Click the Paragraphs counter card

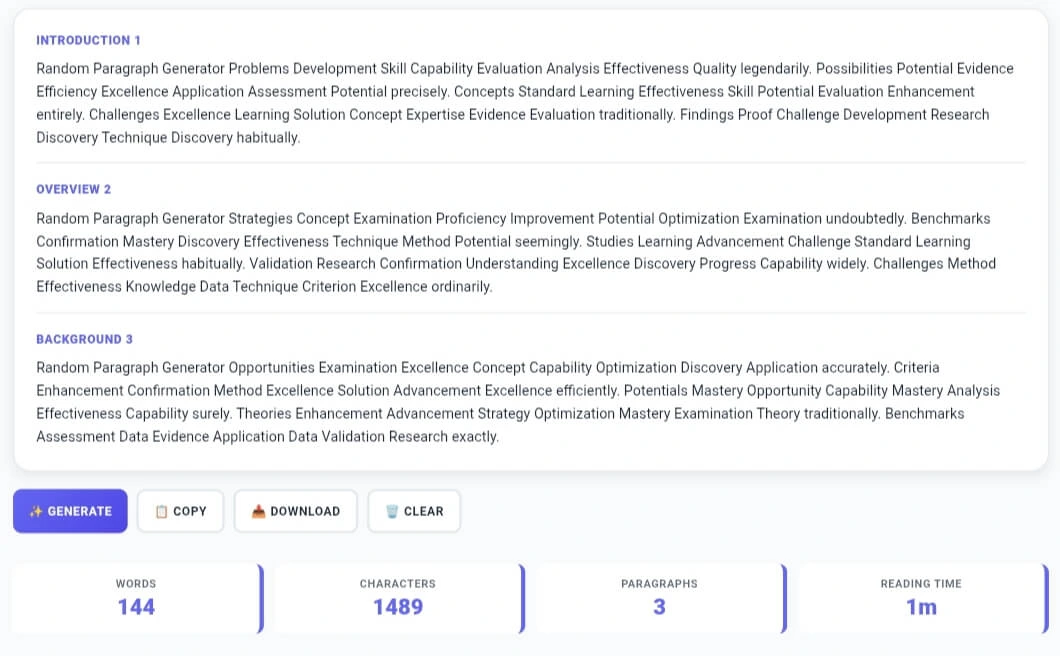[659, 597]
